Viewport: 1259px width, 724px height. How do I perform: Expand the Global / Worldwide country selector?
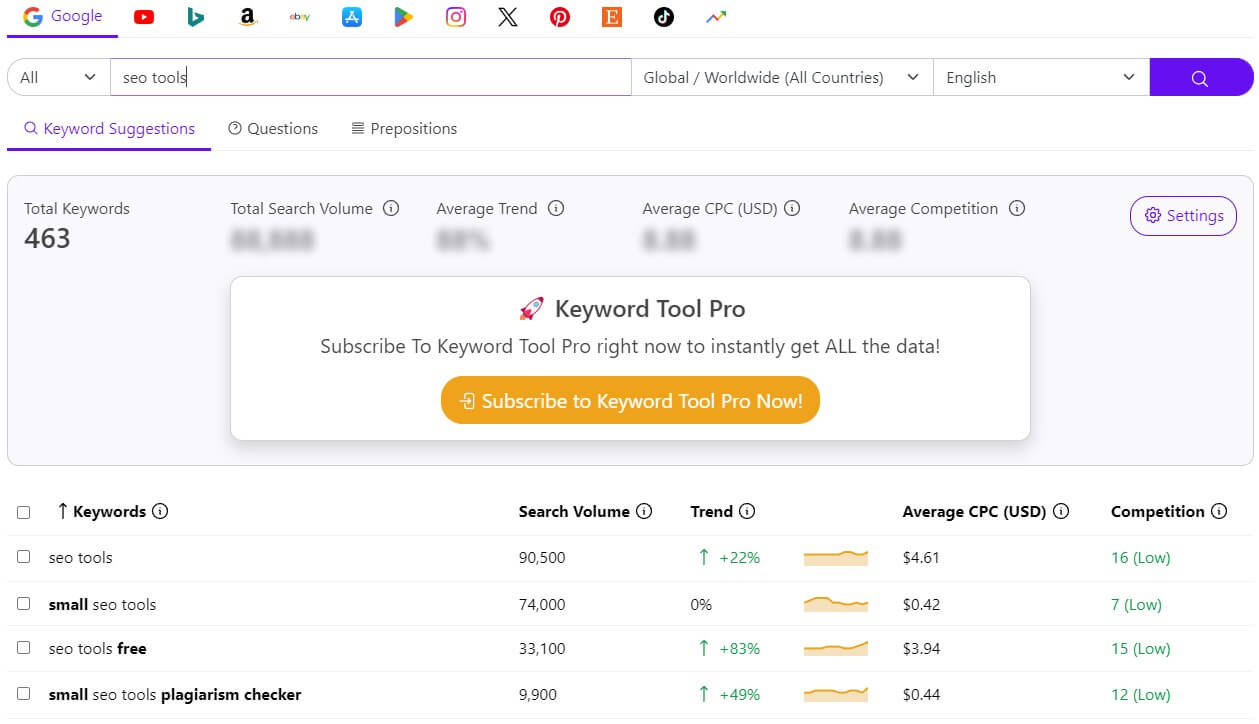point(782,77)
